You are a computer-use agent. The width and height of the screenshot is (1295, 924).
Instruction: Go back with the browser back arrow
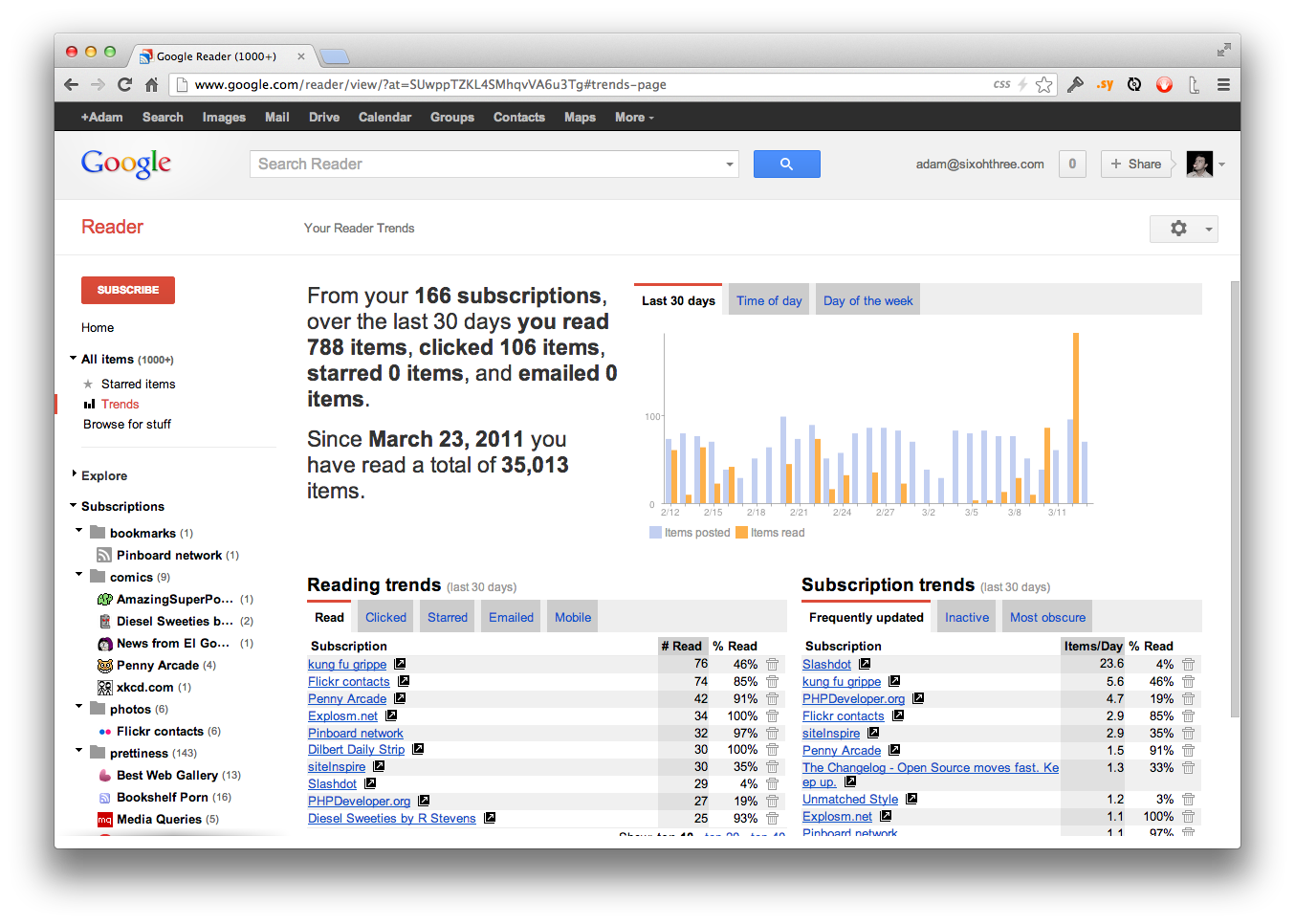pos(72,84)
